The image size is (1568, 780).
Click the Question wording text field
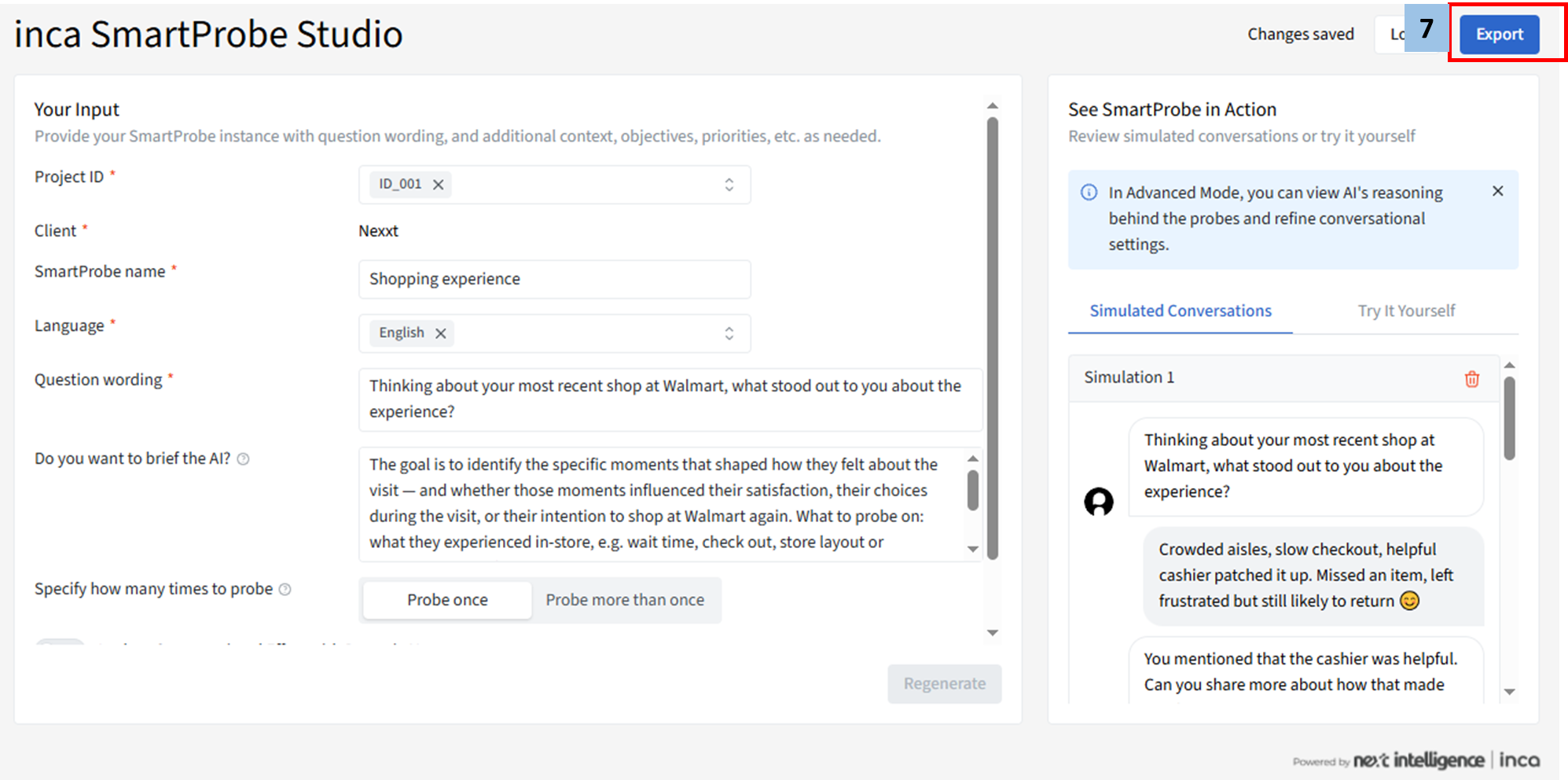pos(670,399)
